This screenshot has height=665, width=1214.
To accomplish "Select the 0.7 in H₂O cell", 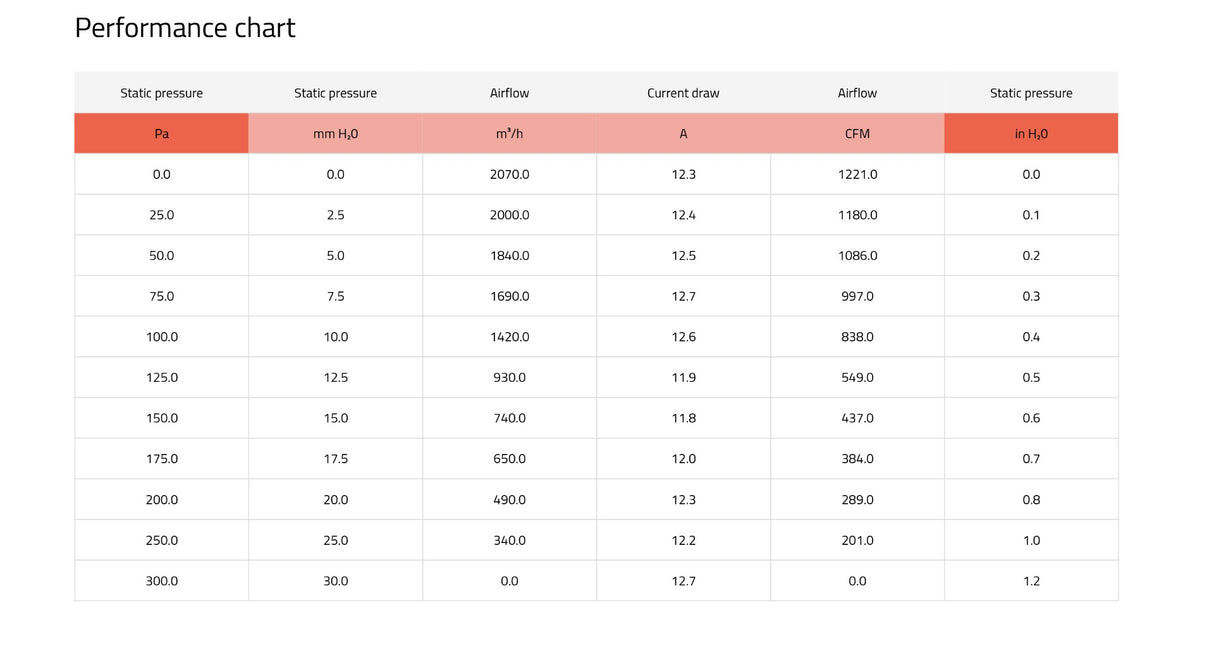I will [1031, 459].
